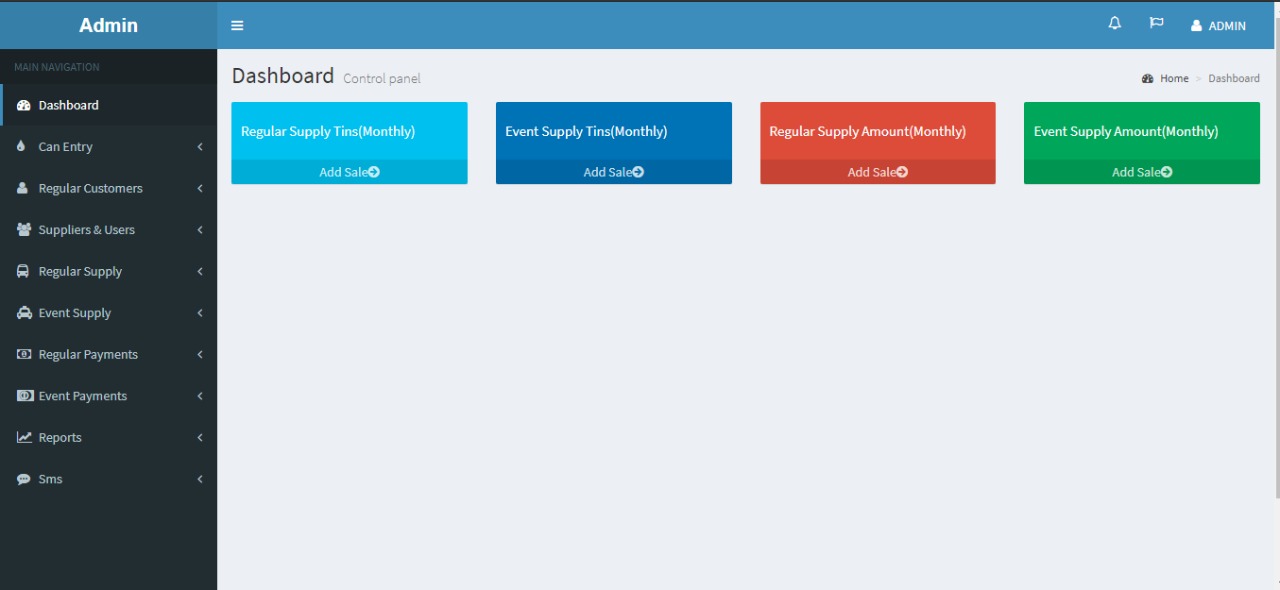
Task: Open notifications via the bell icon
Action: coord(1113,23)
